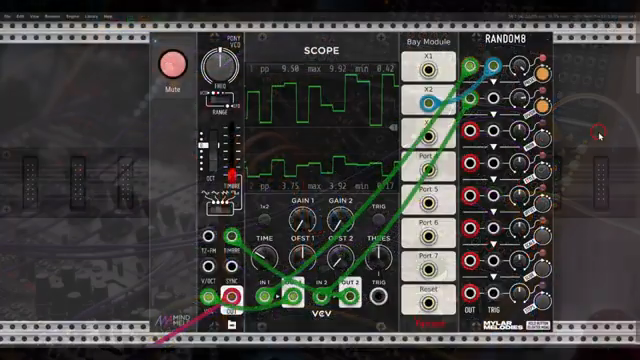640x360 pixels.
Task: Click the Scope trigger level marker
Action: pos(393,128)
